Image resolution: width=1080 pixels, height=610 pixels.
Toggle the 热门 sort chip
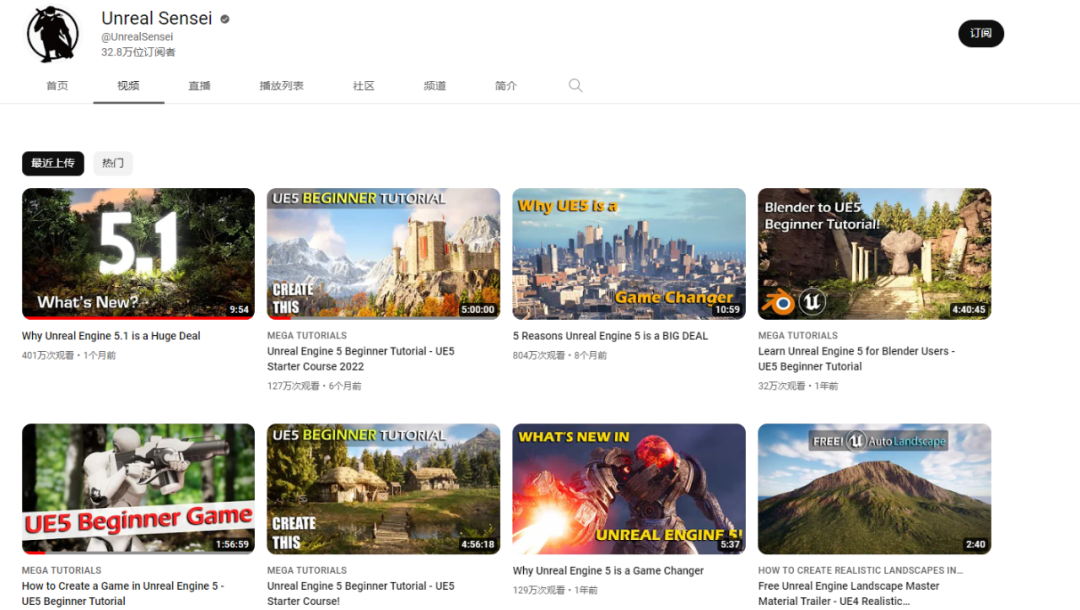(113, 163)
